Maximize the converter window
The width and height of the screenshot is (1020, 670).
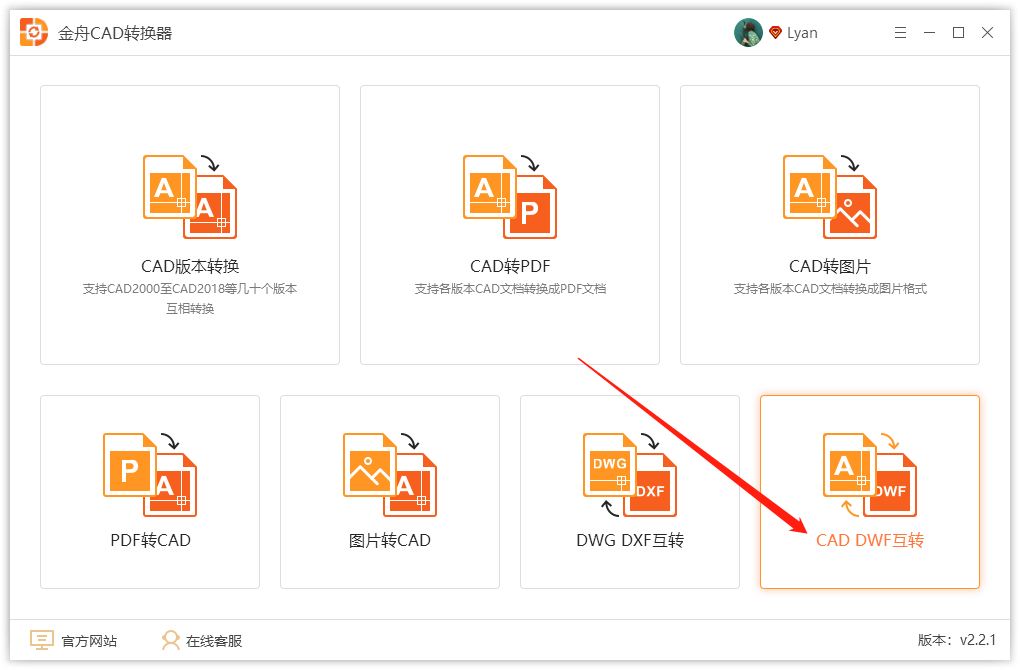(958, 33)
